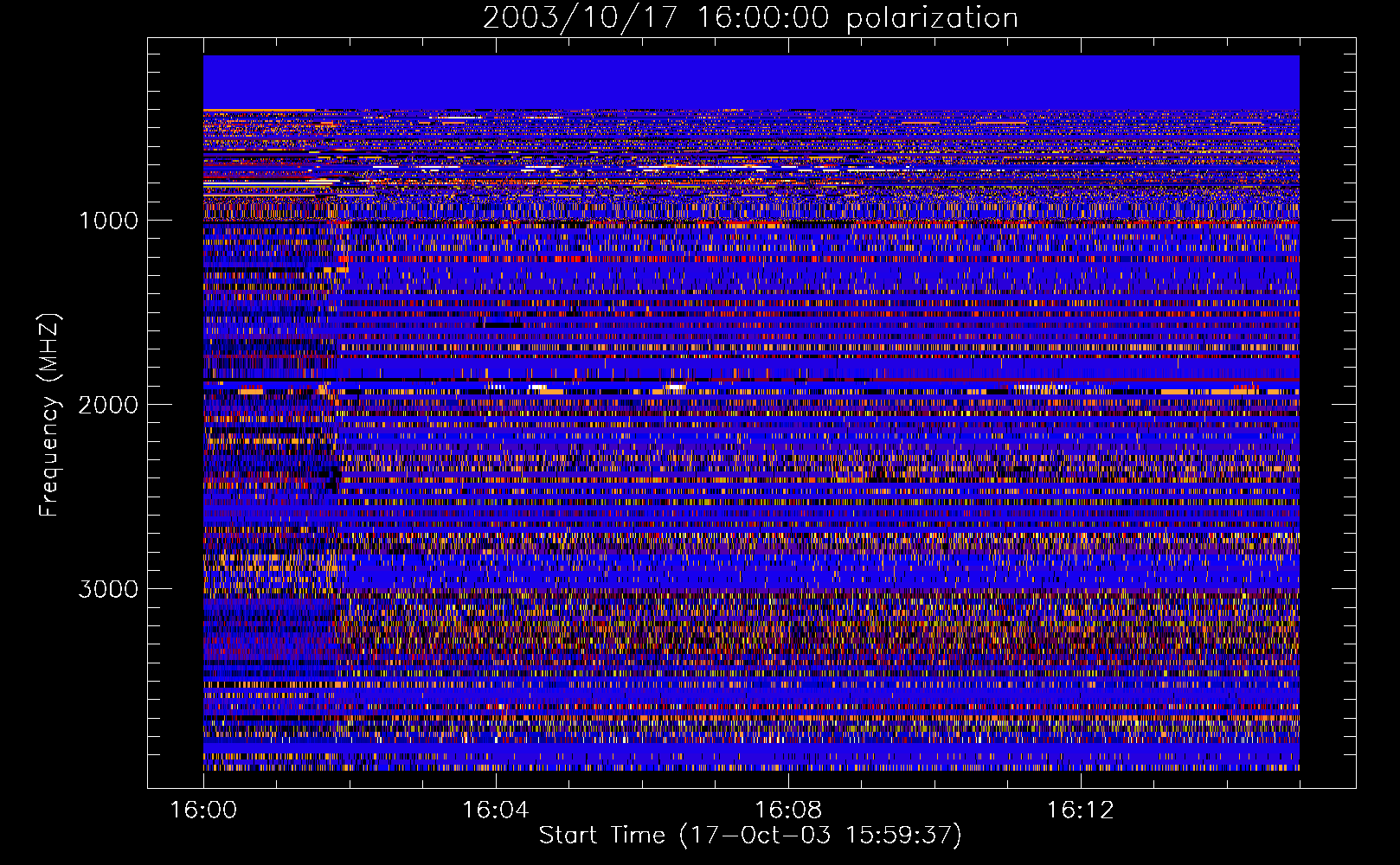The width and height of the screenshot is (1400, 865).
Task: Select the 'Start Time (17-Oct-03 15:59:37)' axis label
Action: point(750,836)
